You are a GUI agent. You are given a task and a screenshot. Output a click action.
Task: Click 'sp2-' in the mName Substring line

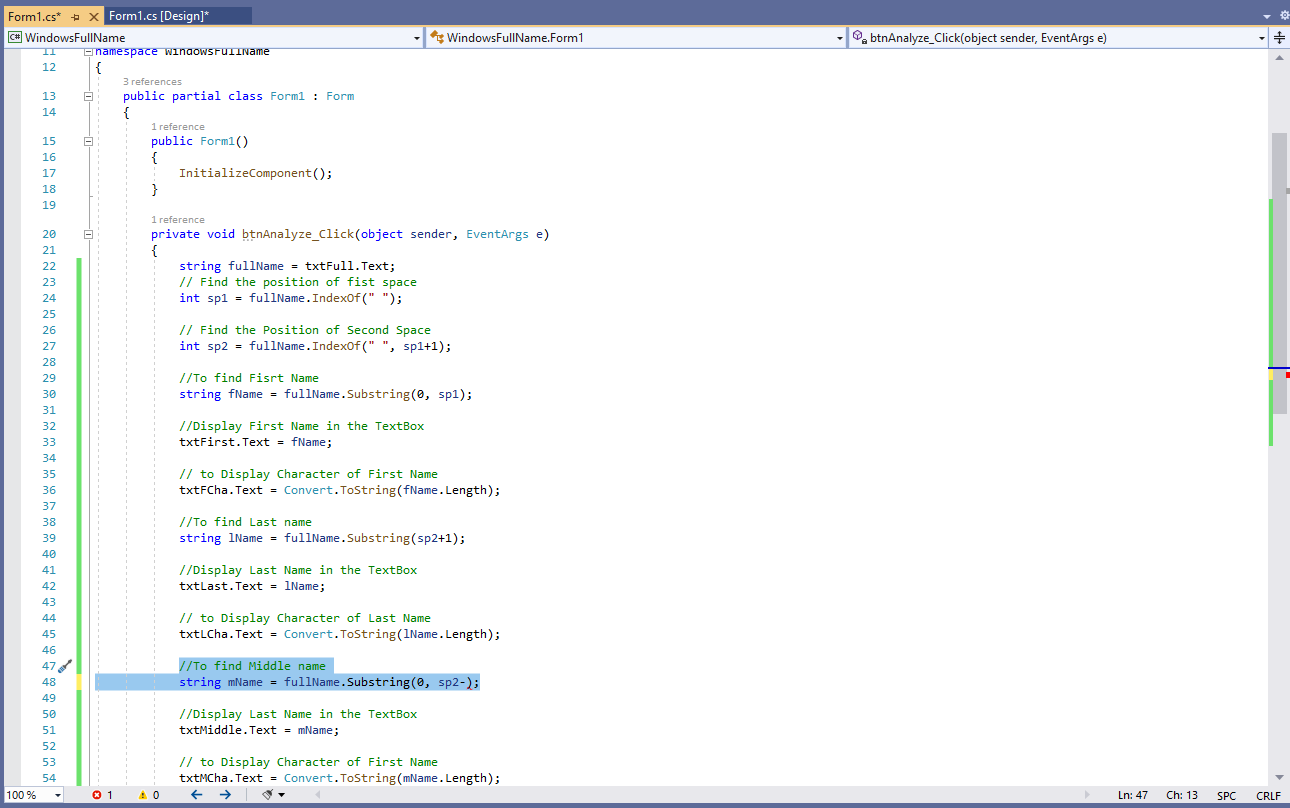(452, 682)
